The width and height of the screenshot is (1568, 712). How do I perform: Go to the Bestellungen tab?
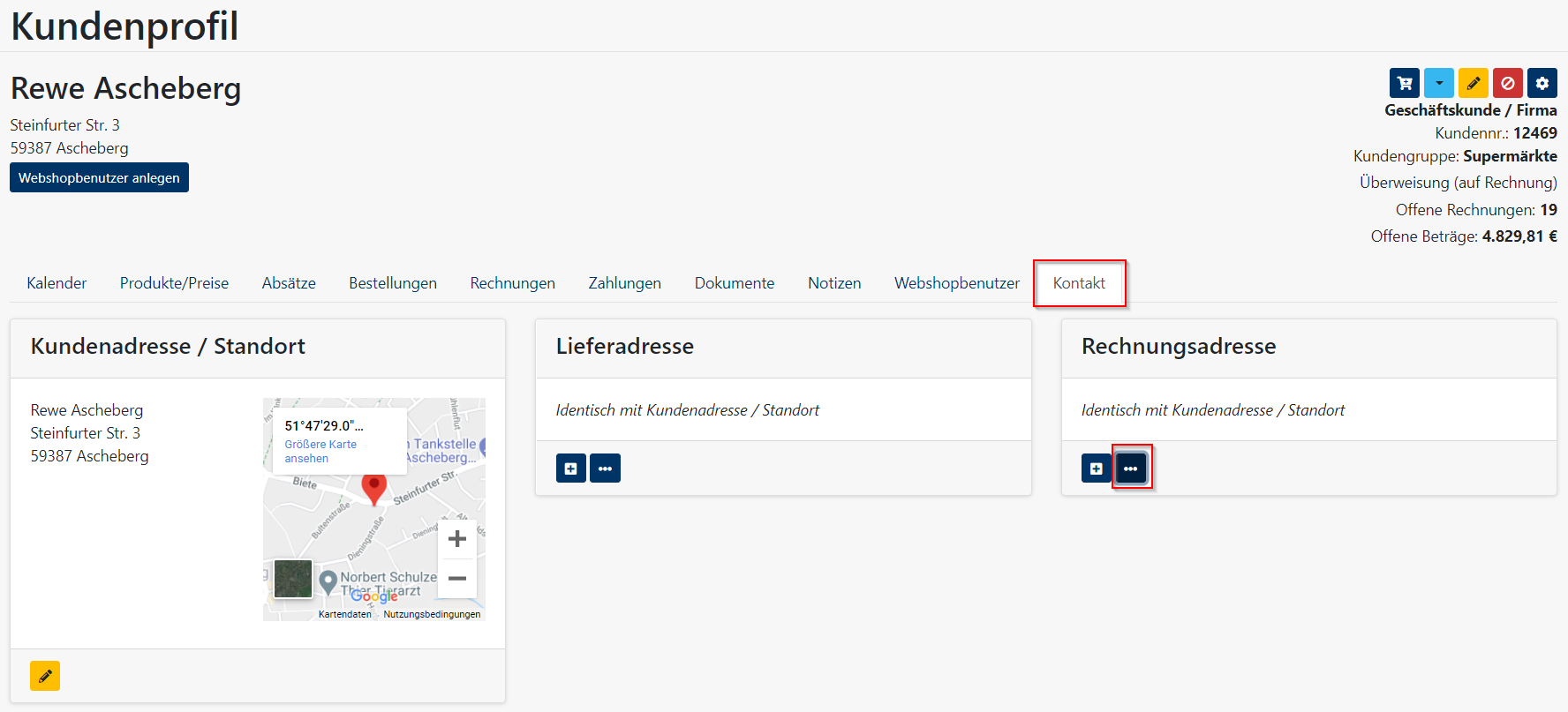pyautogui.click(x=393, y=283)
